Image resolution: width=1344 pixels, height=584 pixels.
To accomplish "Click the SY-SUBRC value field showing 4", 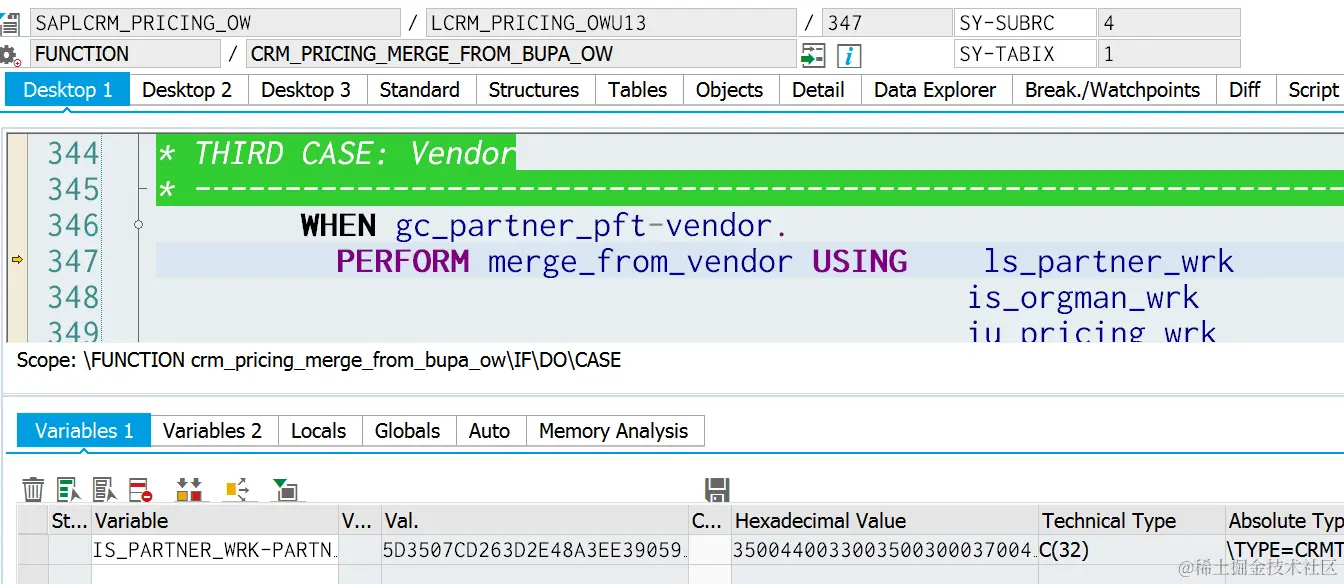I will 1169,23.
